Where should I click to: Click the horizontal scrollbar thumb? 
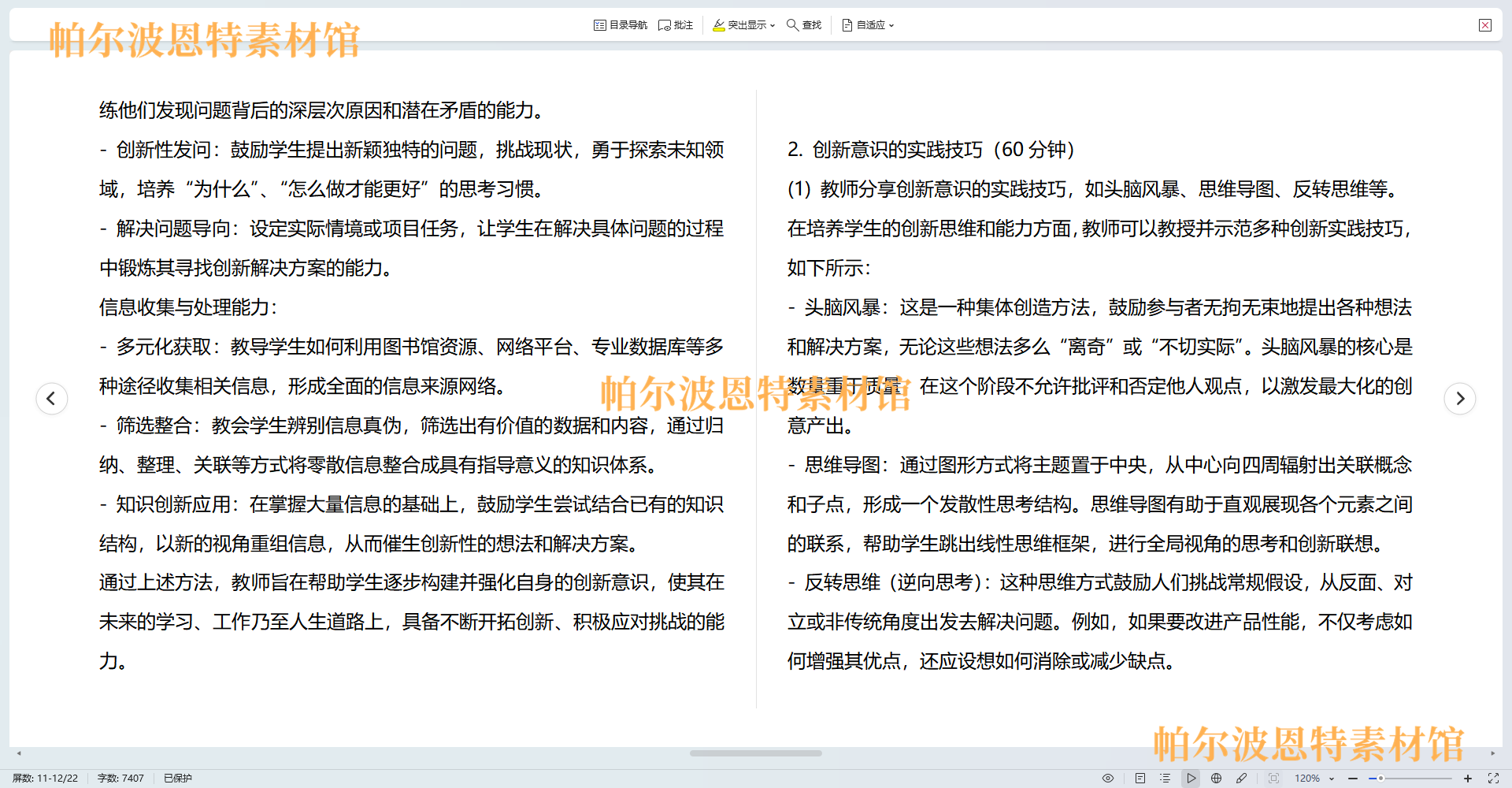pyautogui.click(x=756, y=753)
